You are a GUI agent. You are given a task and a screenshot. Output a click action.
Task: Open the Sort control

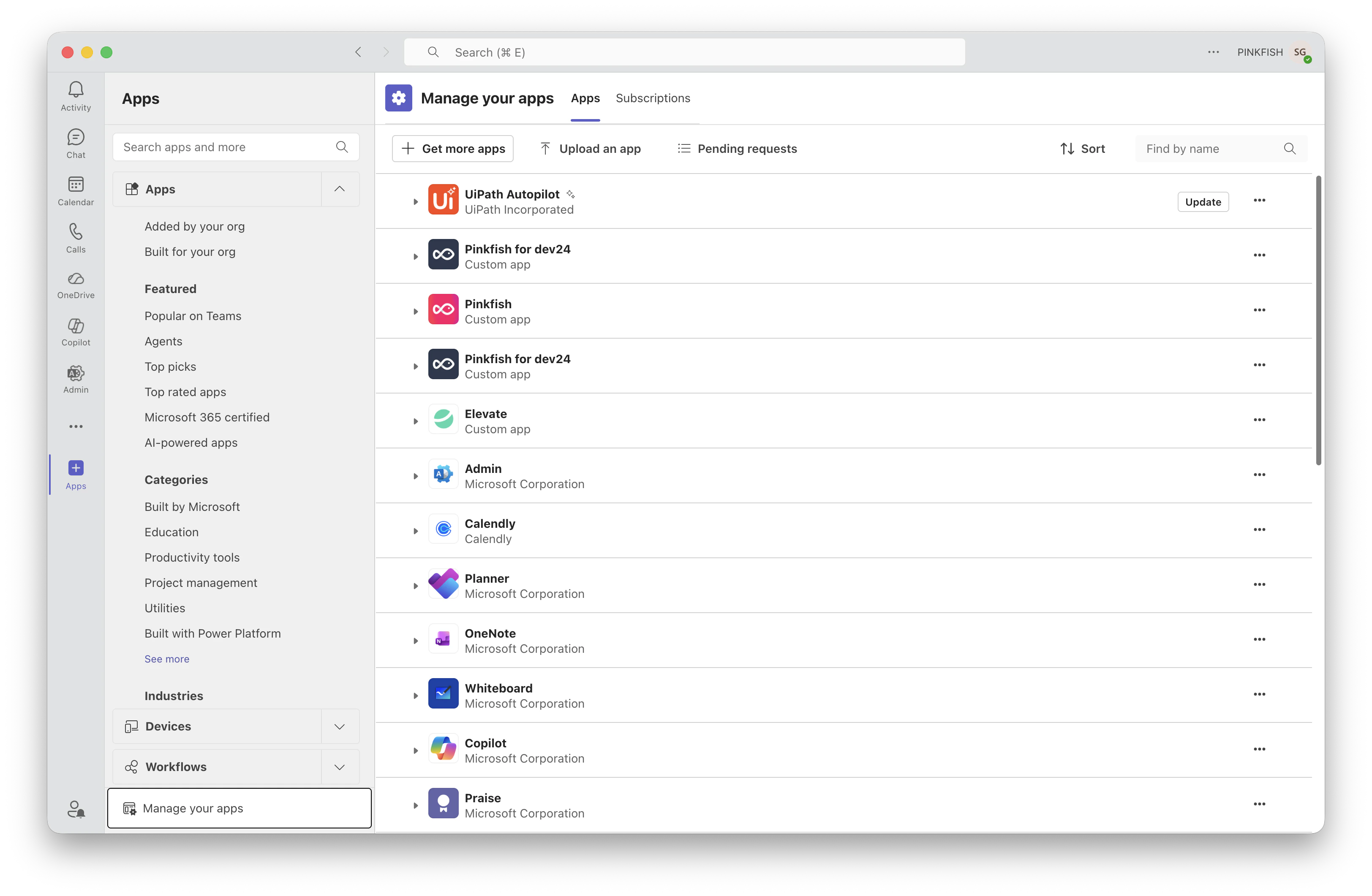(x=1083, y=148)
